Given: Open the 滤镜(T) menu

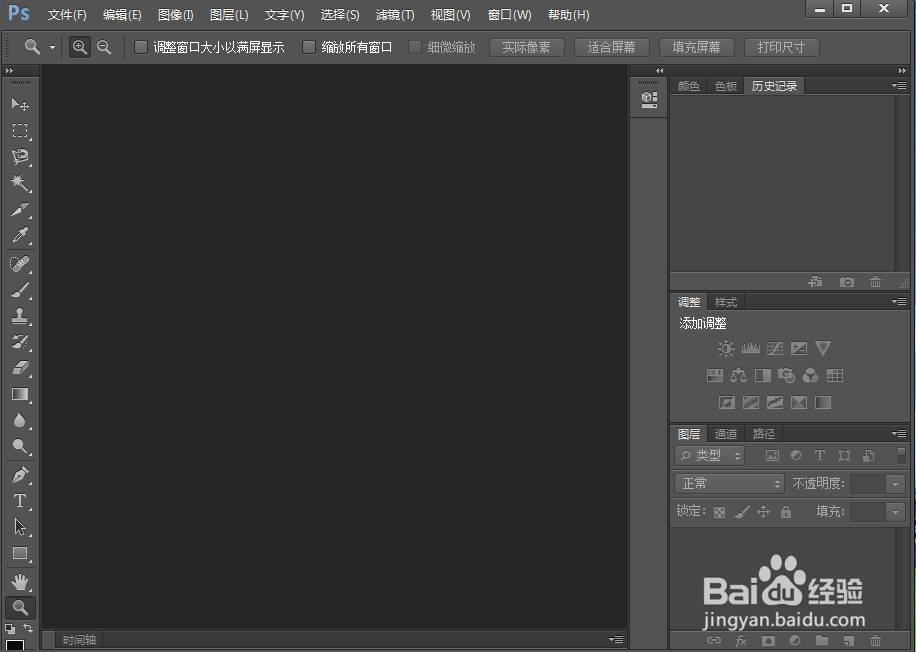Looking at the screenshot, I should coord(395,15).
